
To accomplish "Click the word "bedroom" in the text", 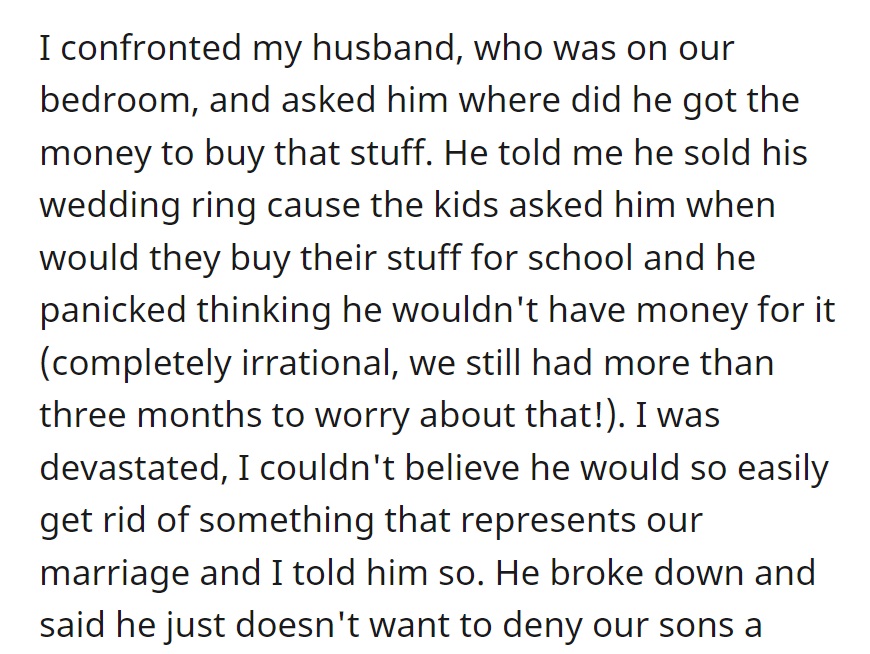I will 114,100.
